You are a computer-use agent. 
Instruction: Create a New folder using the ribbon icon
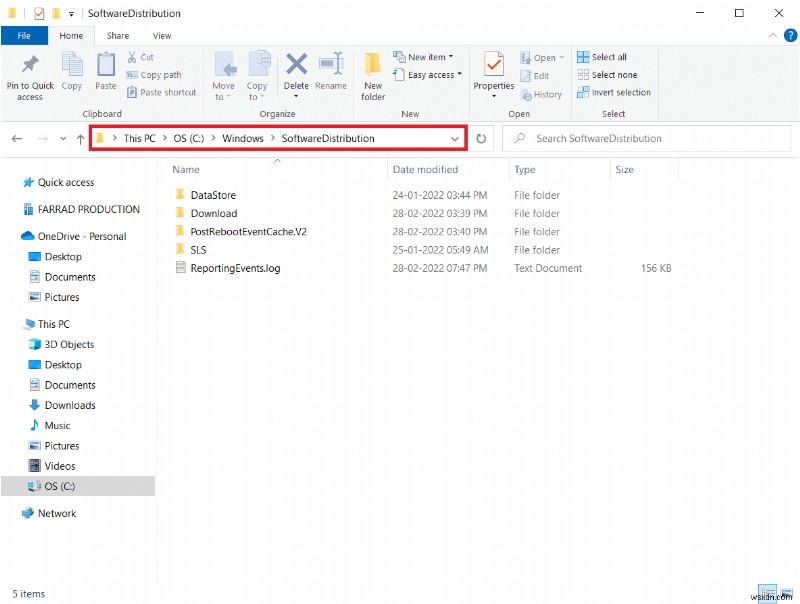coord(372,77)
